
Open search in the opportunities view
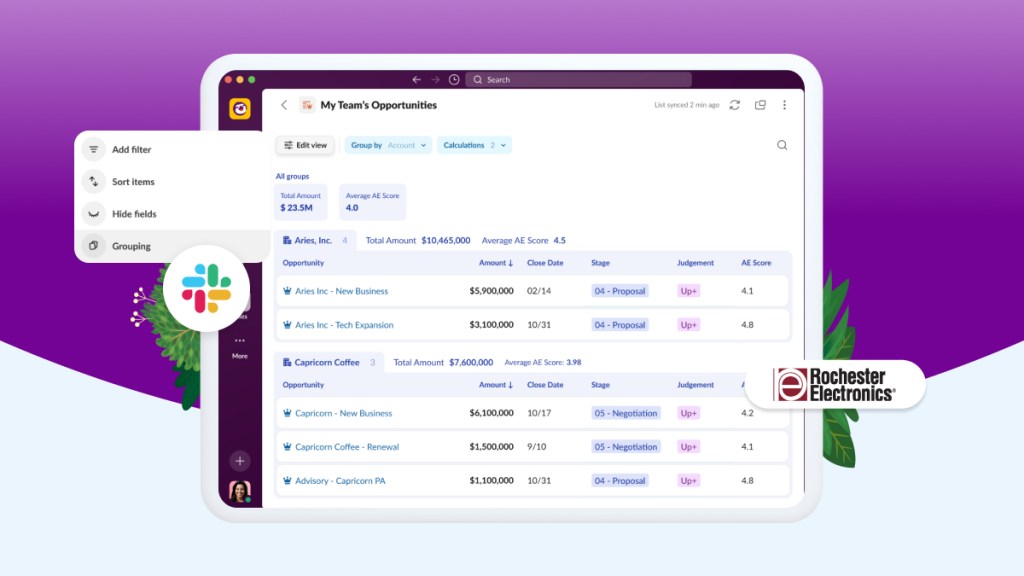782,145
